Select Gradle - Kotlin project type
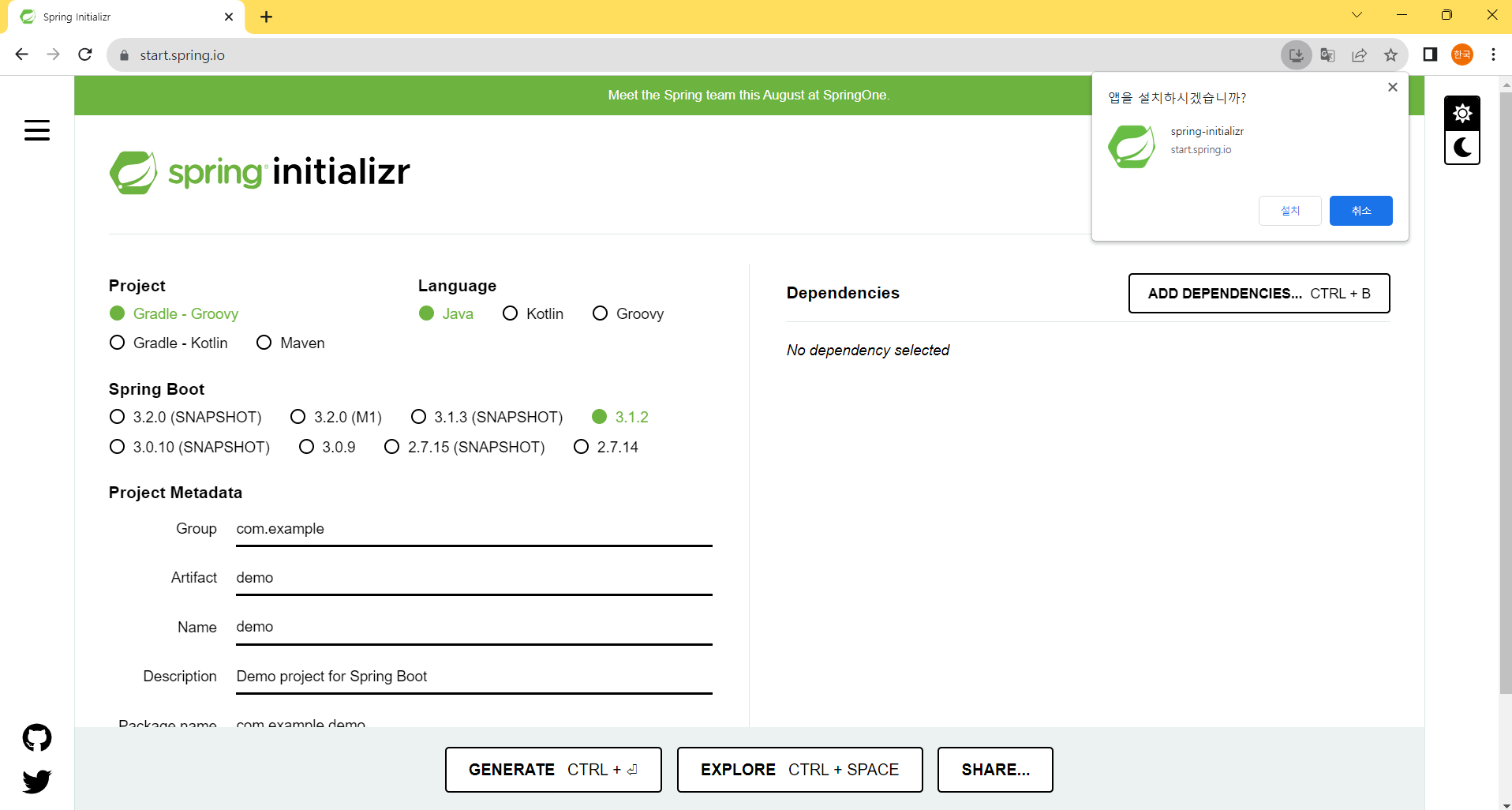 pos(168,343)
